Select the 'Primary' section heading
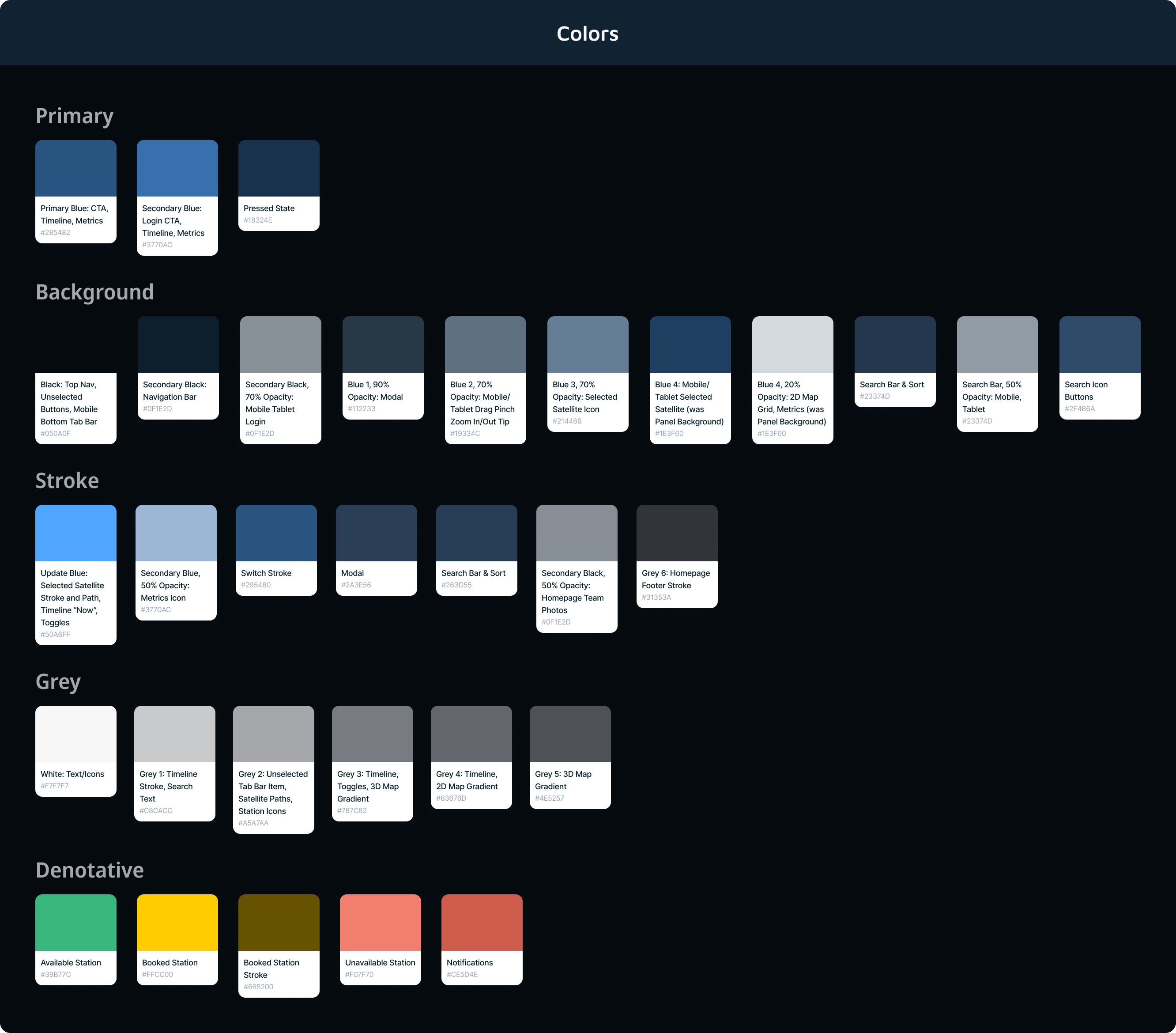1176x1033 pixels. pyautogui.click(x=75, y=116)
